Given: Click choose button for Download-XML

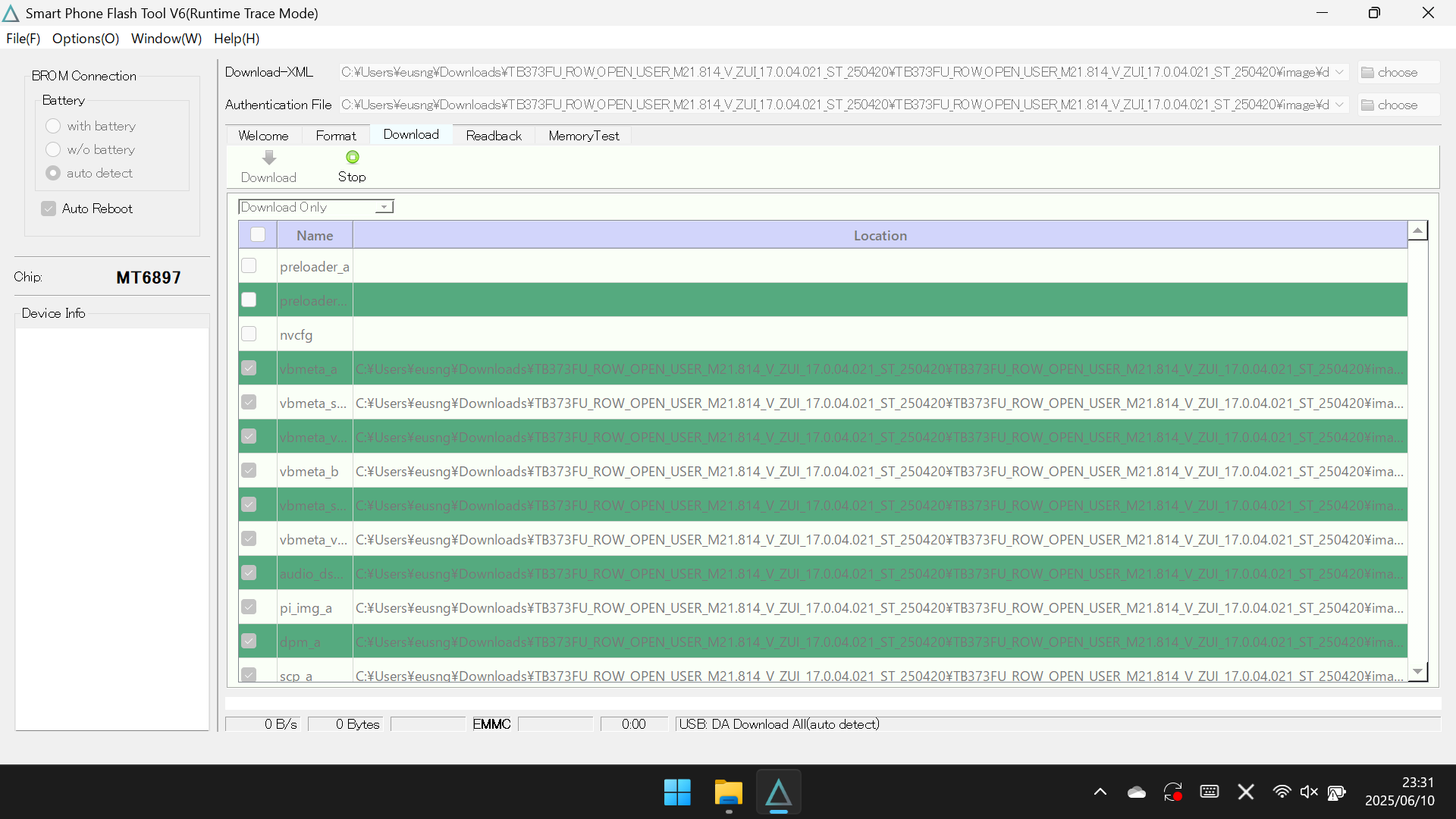Looking at the screenshot, I should click(x=1397, y=72).
